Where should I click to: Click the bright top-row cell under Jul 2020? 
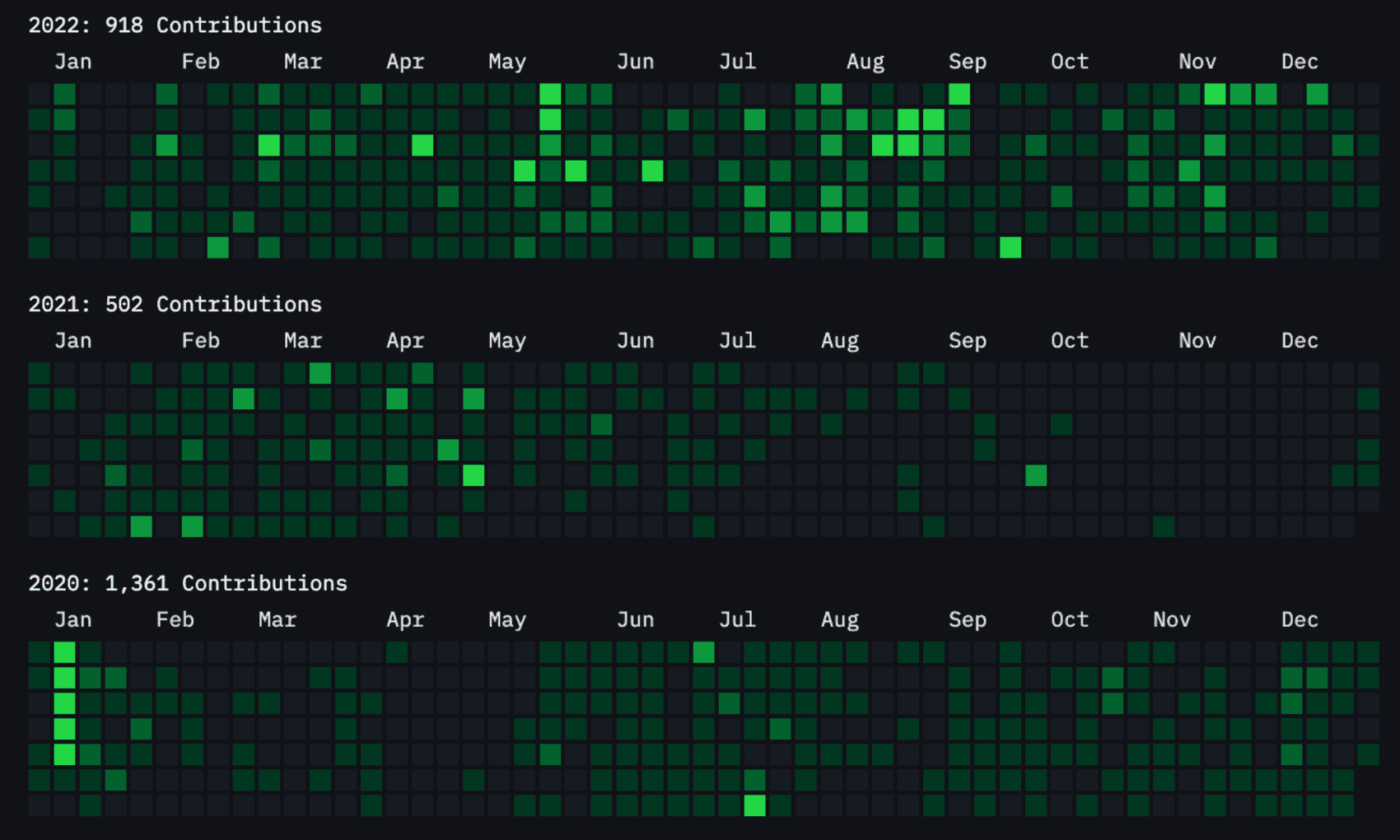703,653
